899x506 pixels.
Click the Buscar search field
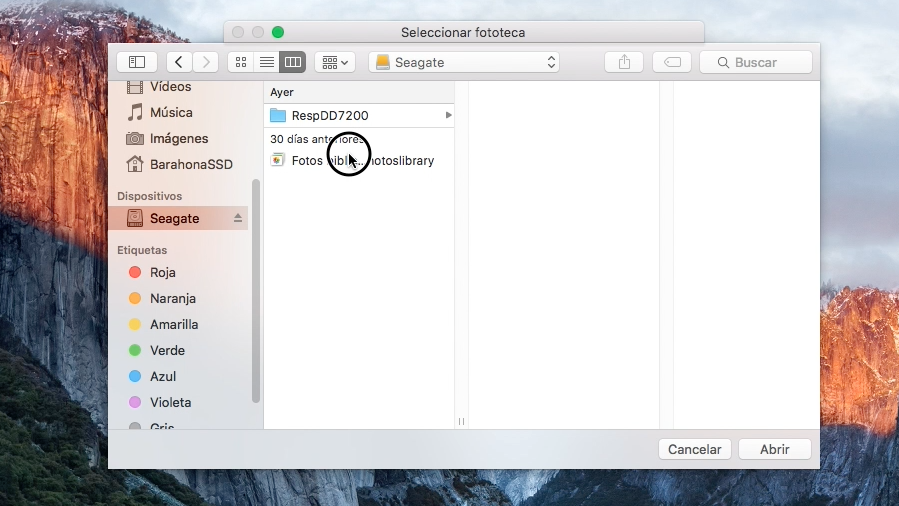click(756, 62)
